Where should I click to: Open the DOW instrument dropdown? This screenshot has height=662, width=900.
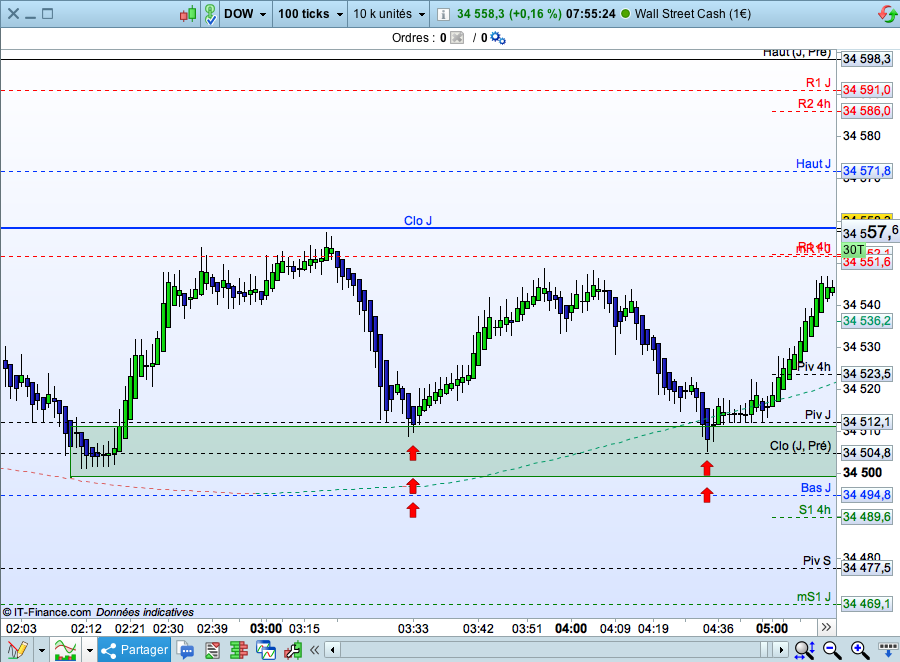(245, 14)
